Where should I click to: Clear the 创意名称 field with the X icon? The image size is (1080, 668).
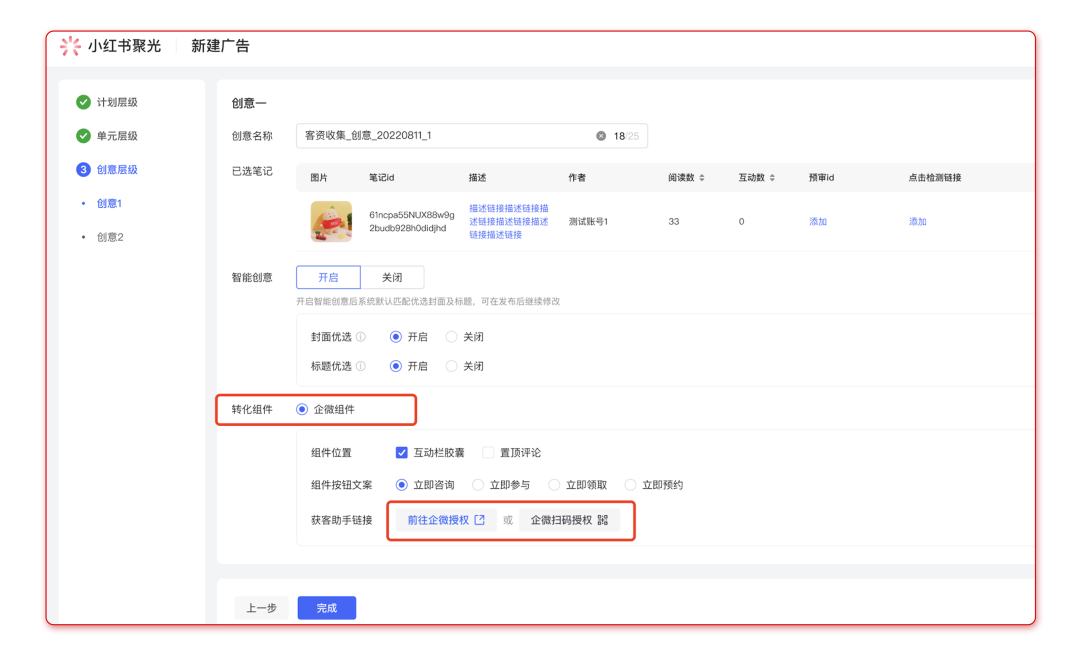[601, 136]
